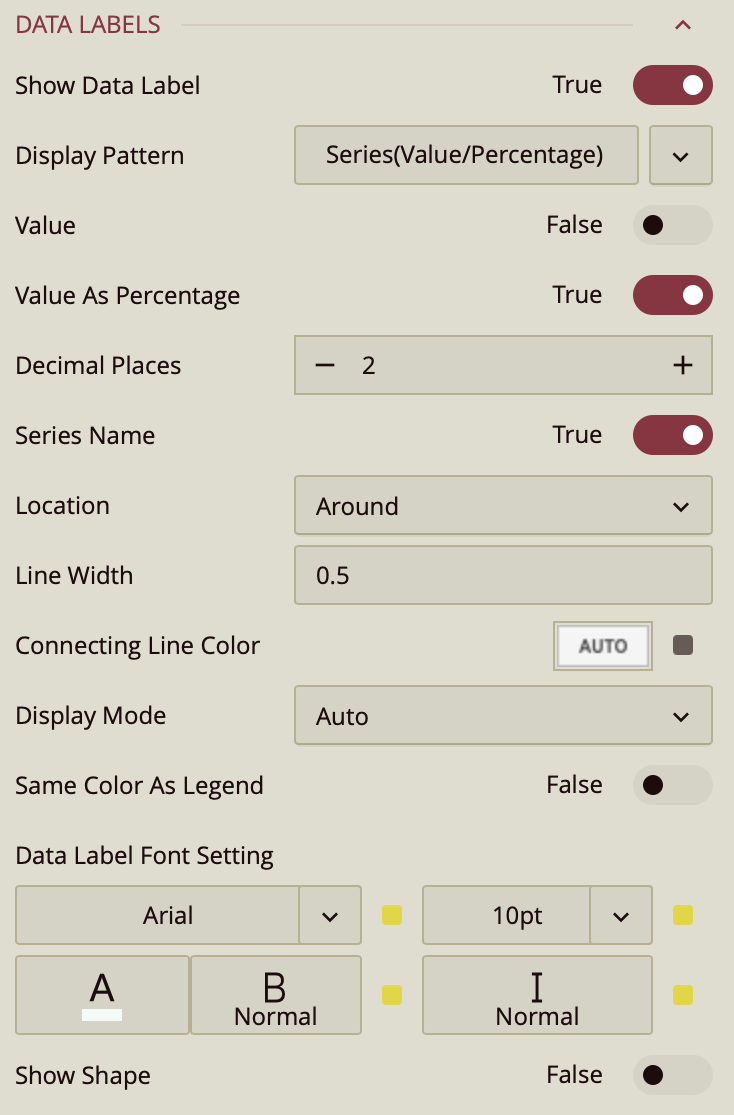
Task: Collapse the Data Labels section chevron
Action: 683,25
